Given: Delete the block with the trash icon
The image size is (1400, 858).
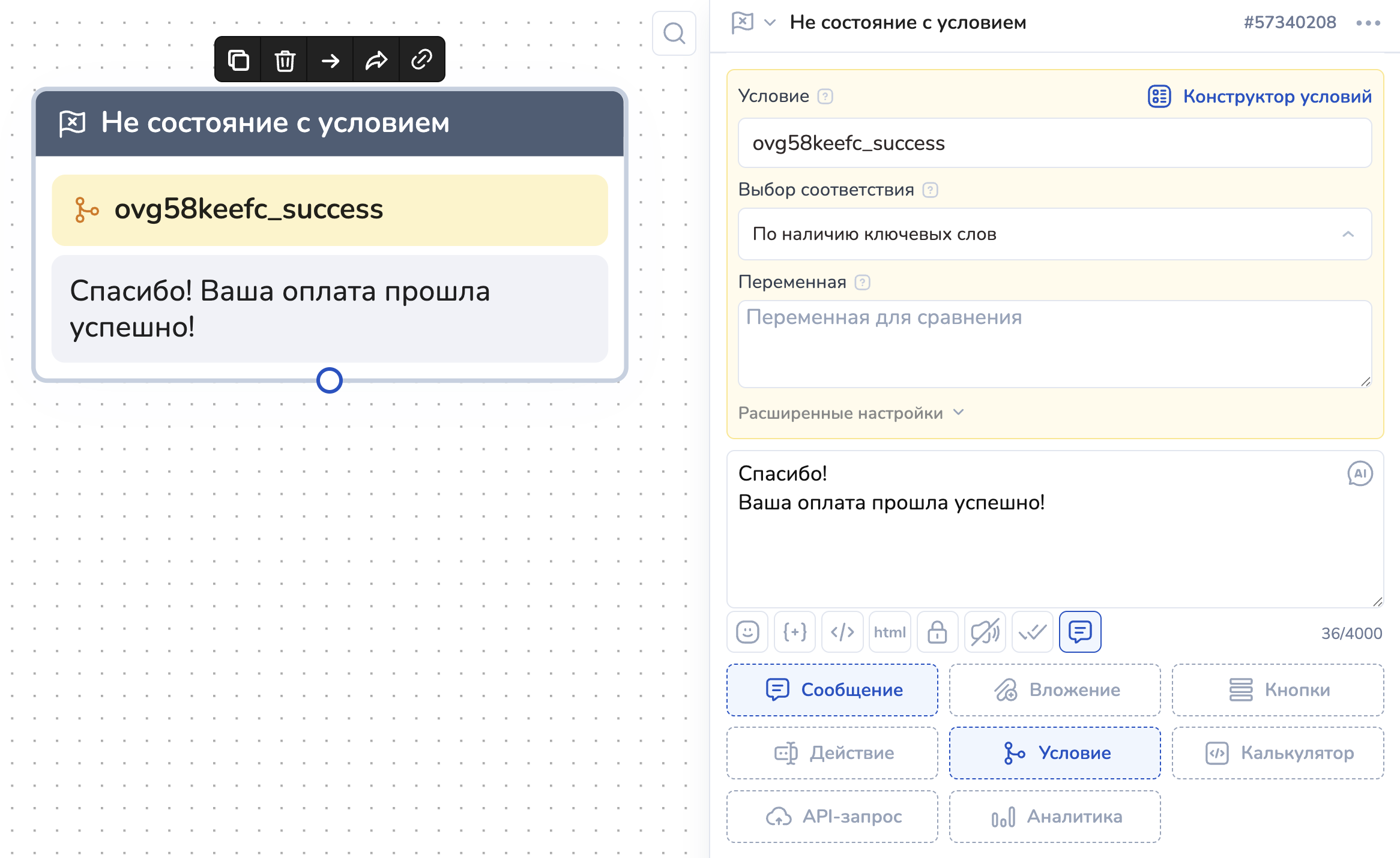Looking at the screenshot, I should click(x=285, y=60).
